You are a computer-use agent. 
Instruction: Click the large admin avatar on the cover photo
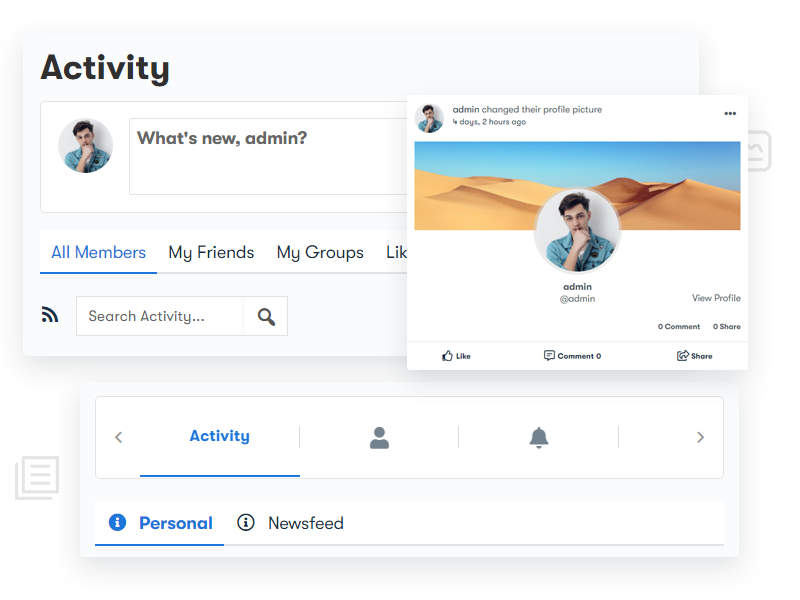(577, 230)
